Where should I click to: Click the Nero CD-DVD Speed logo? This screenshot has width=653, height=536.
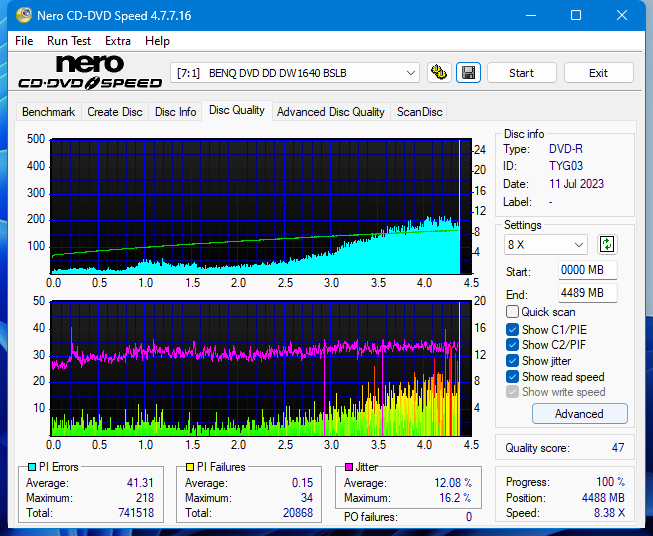point(90,72)
